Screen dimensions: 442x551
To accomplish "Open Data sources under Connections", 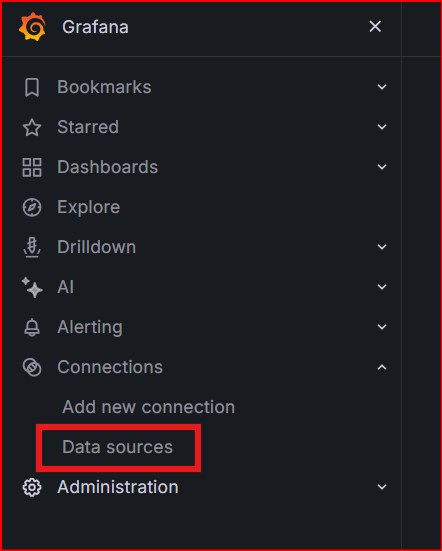I will coord(118,447).
